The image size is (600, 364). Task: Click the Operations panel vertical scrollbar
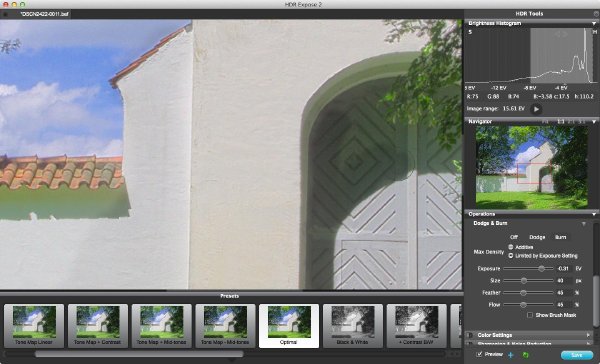(596, 300)
